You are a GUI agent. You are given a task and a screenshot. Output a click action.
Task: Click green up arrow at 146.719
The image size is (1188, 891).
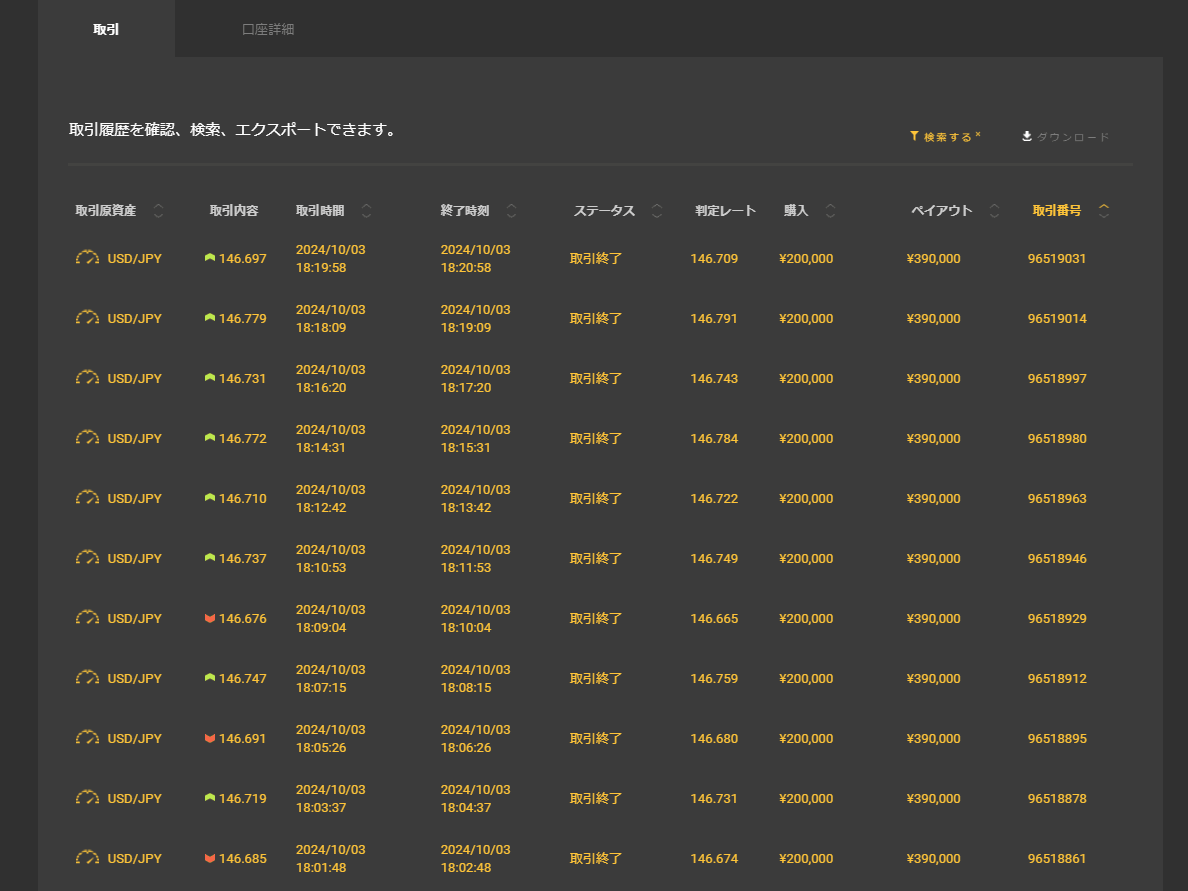point(210,798)
